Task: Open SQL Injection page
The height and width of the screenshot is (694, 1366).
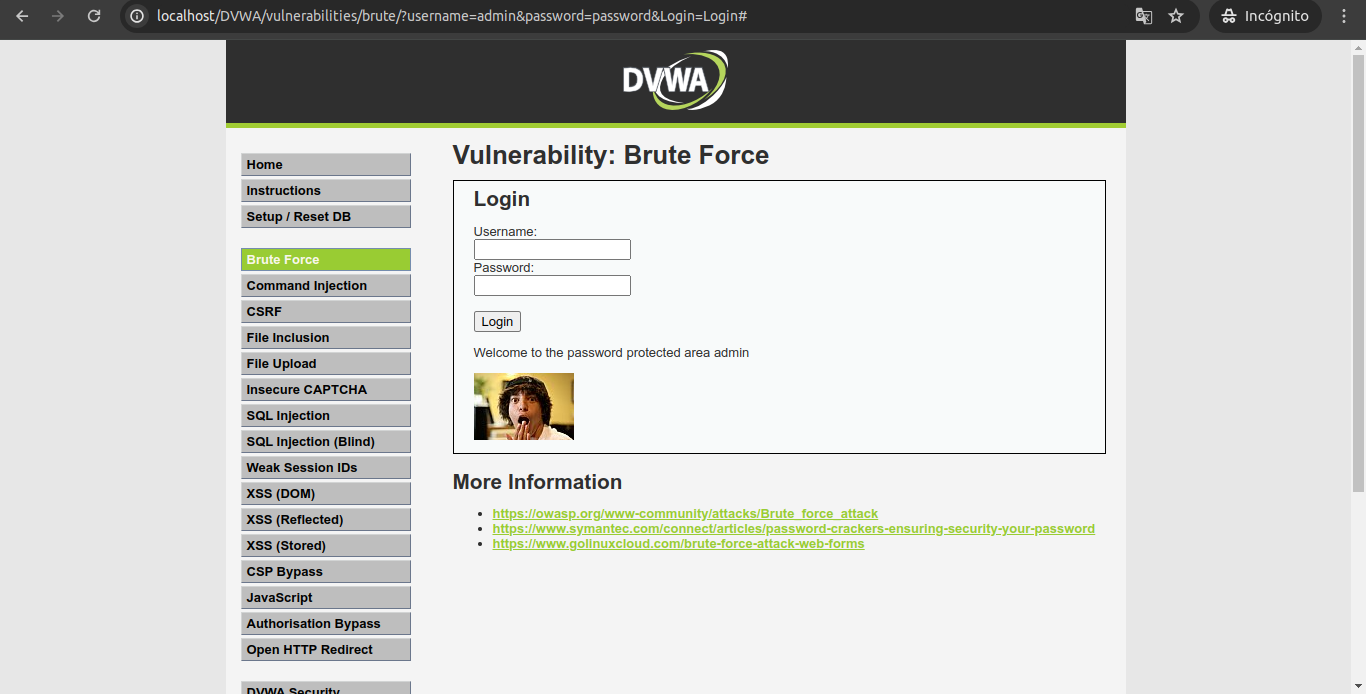Action: 326,416
